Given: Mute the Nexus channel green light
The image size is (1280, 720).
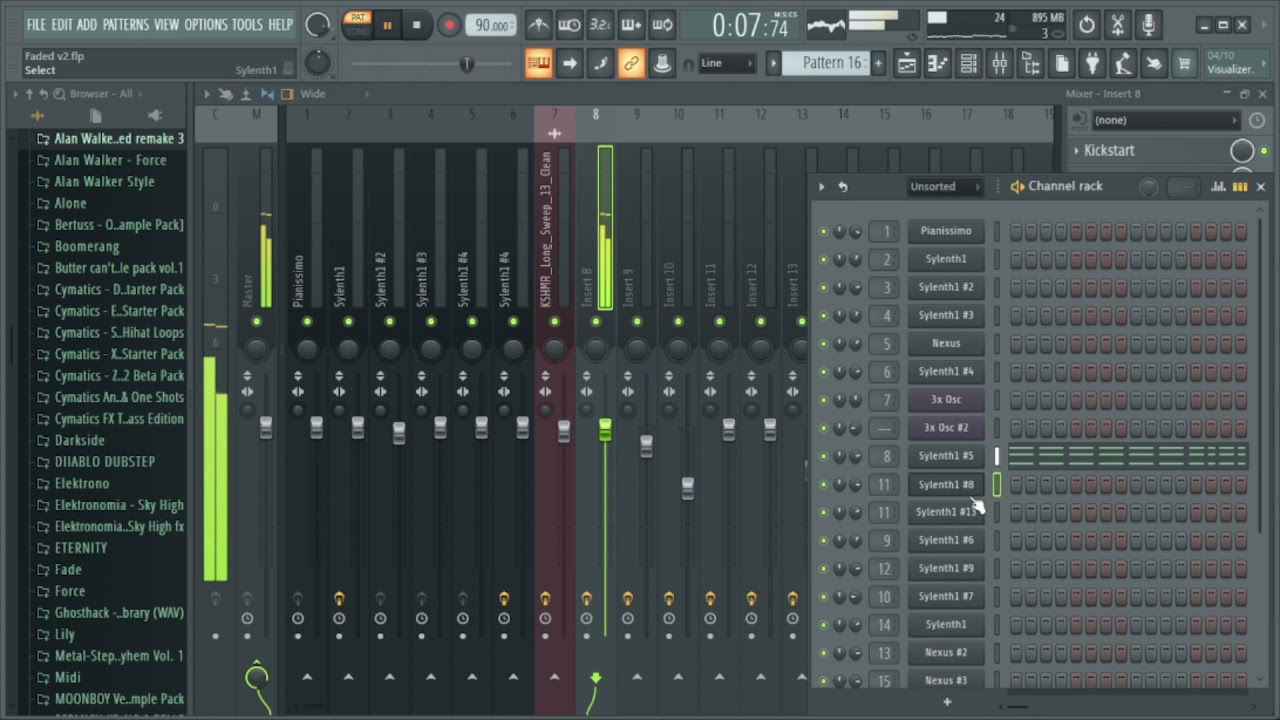Looking at the screenshot, I should coord(823,343).
